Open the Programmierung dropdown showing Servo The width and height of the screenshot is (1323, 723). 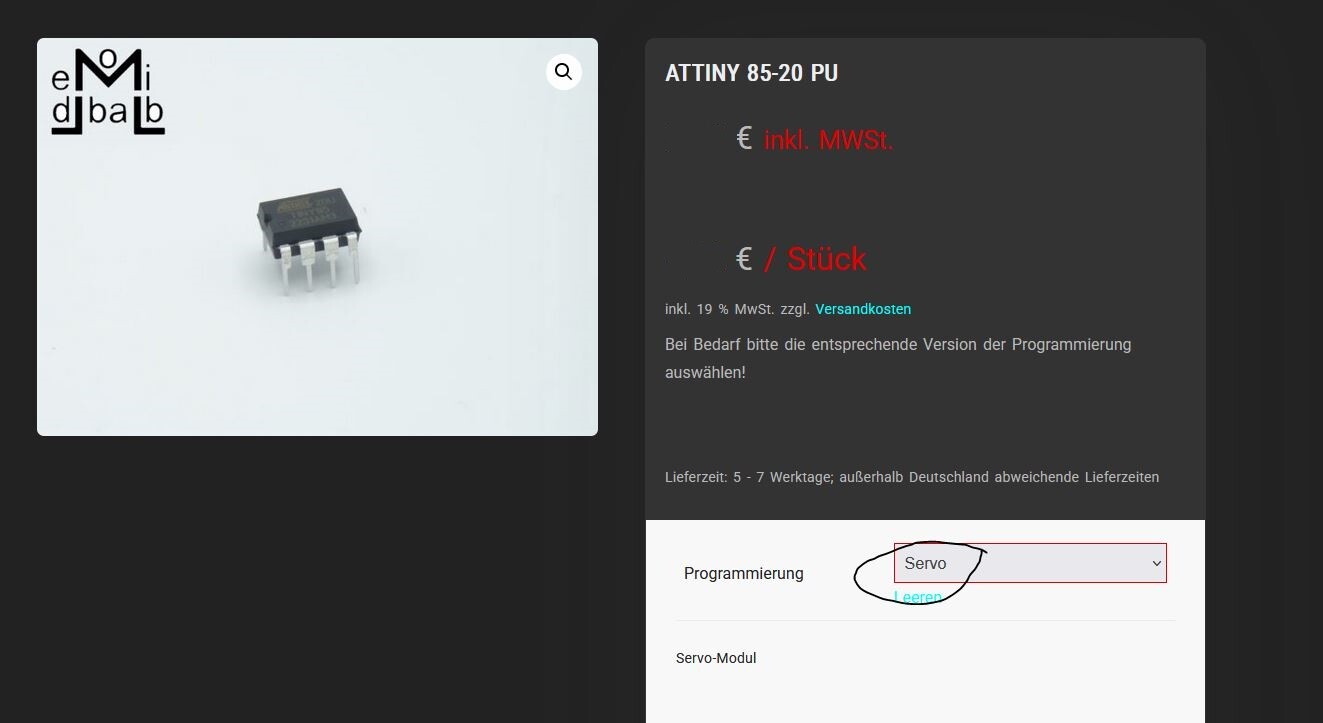tap(1030, 563)
